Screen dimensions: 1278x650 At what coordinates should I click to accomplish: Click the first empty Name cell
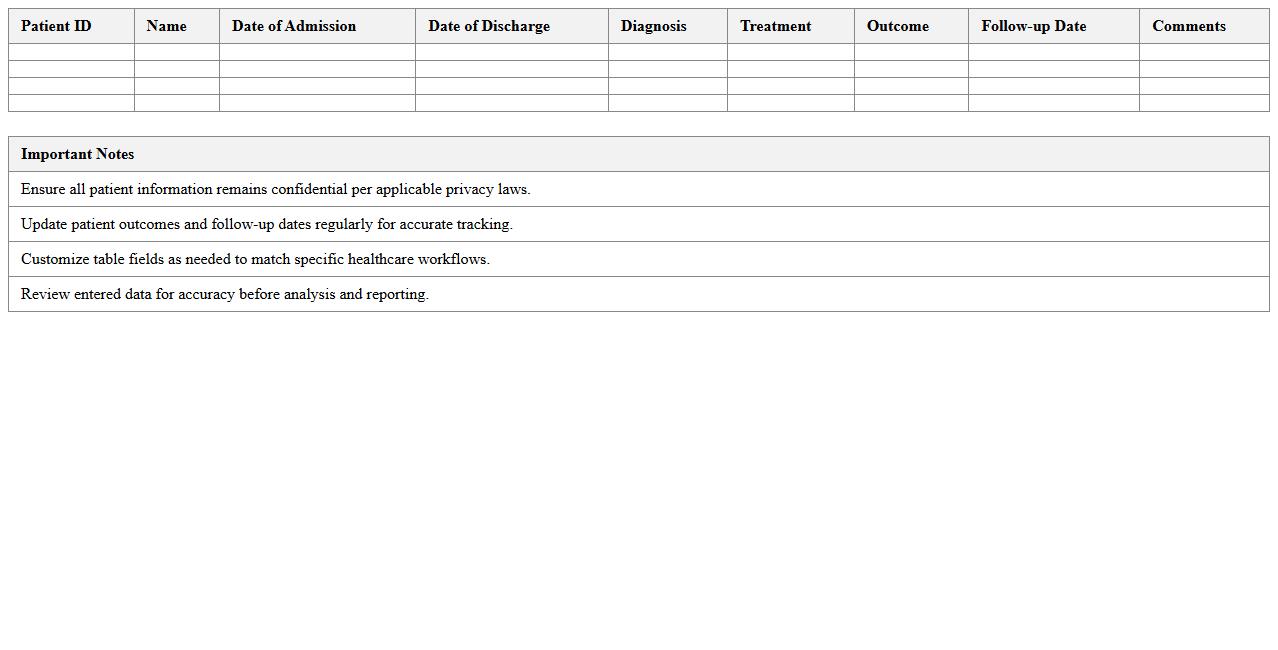[176, 51]
